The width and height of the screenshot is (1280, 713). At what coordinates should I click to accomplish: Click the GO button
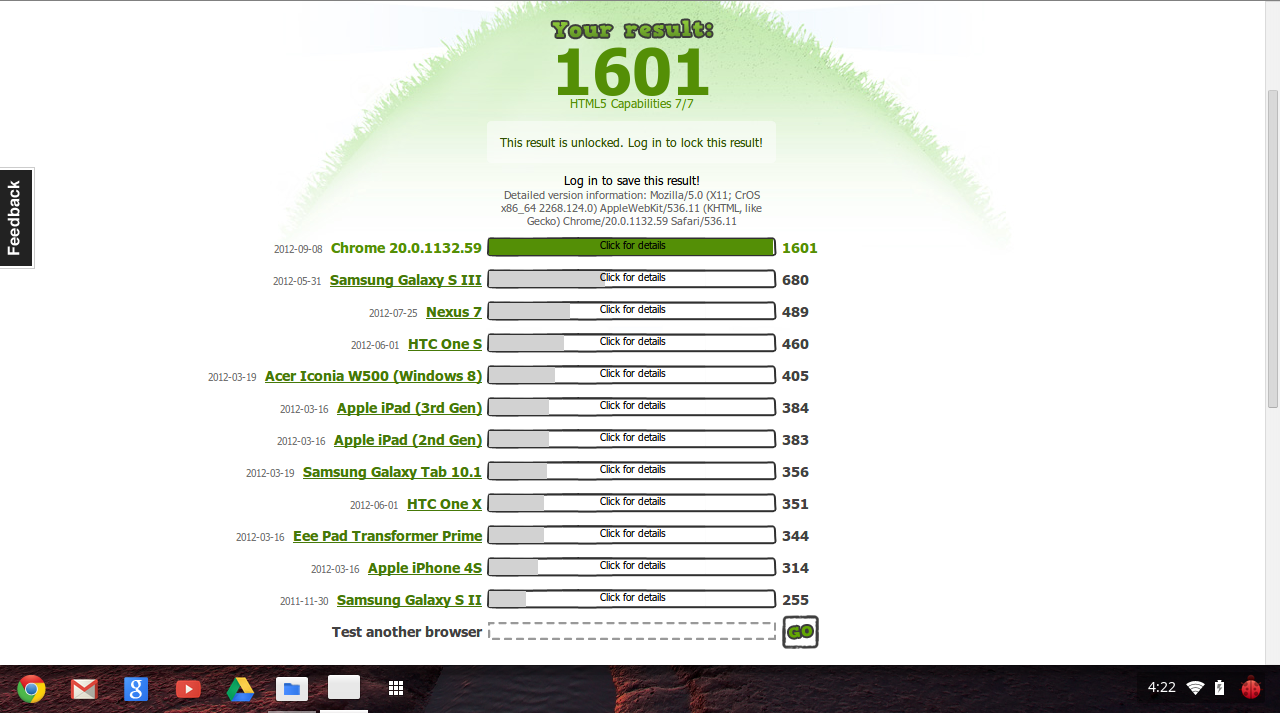tap(800, 632)
